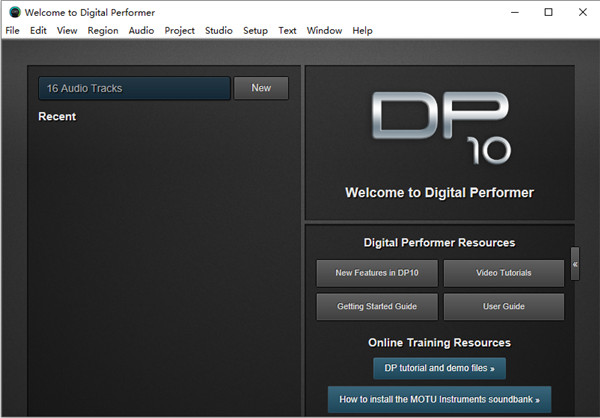Click the DP 10 logo
The height and width of the screenshot is (418, 600).
[441, 128]
